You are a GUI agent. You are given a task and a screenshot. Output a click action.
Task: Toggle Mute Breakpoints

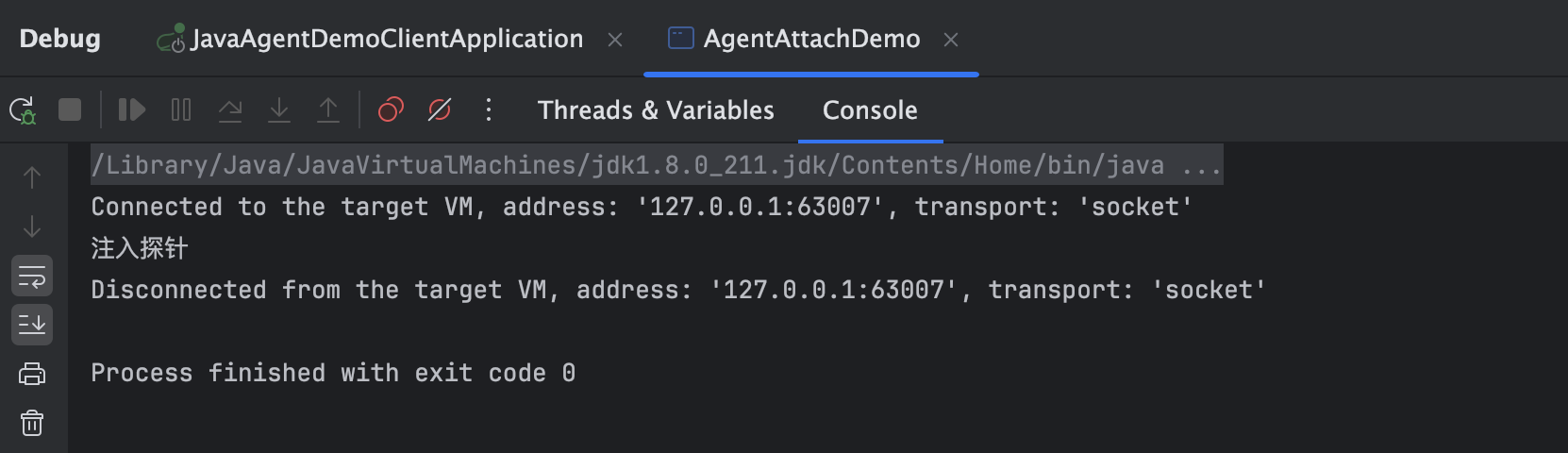pyautogui.click(x=440, y=110)
